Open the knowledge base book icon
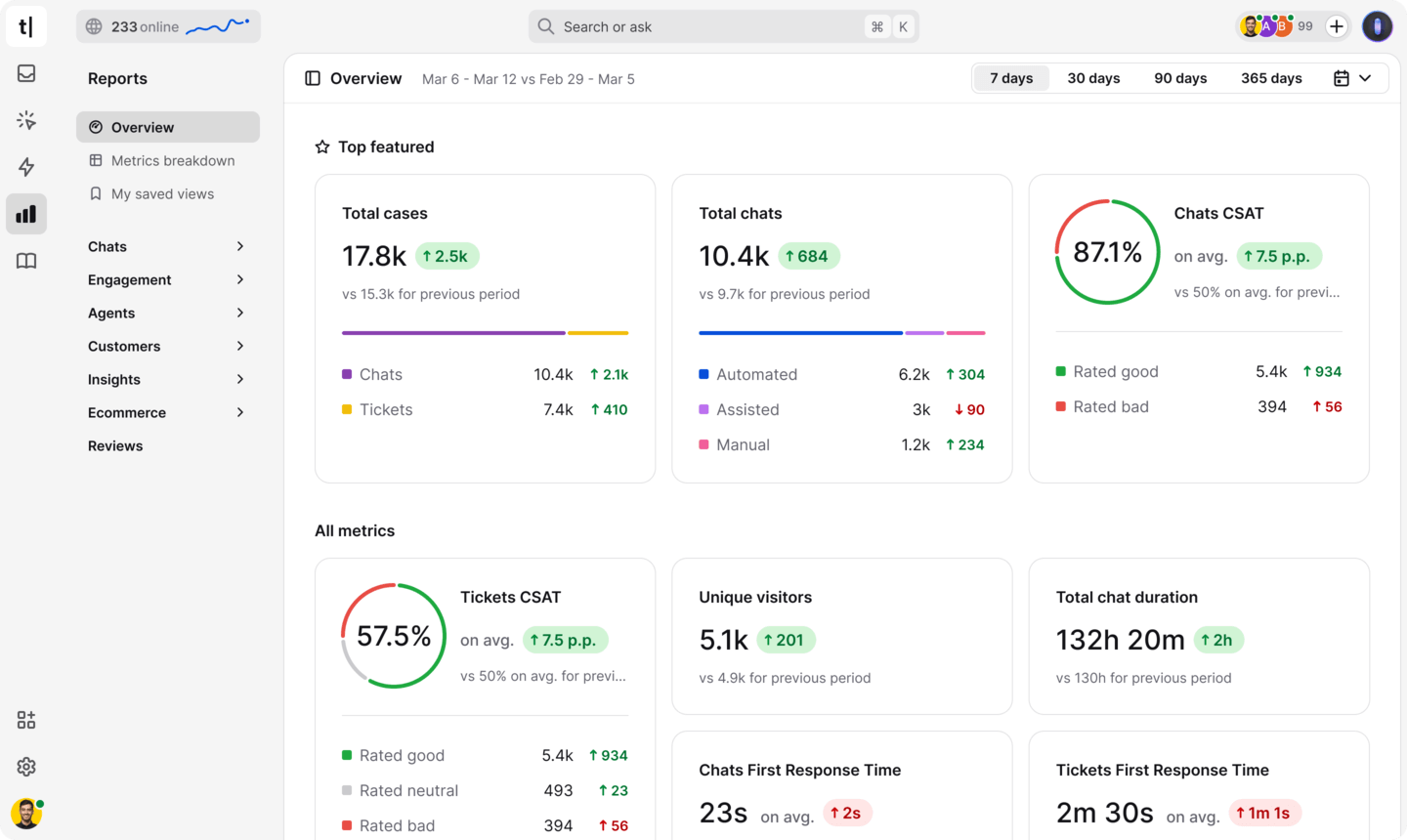 click(25, 261)
